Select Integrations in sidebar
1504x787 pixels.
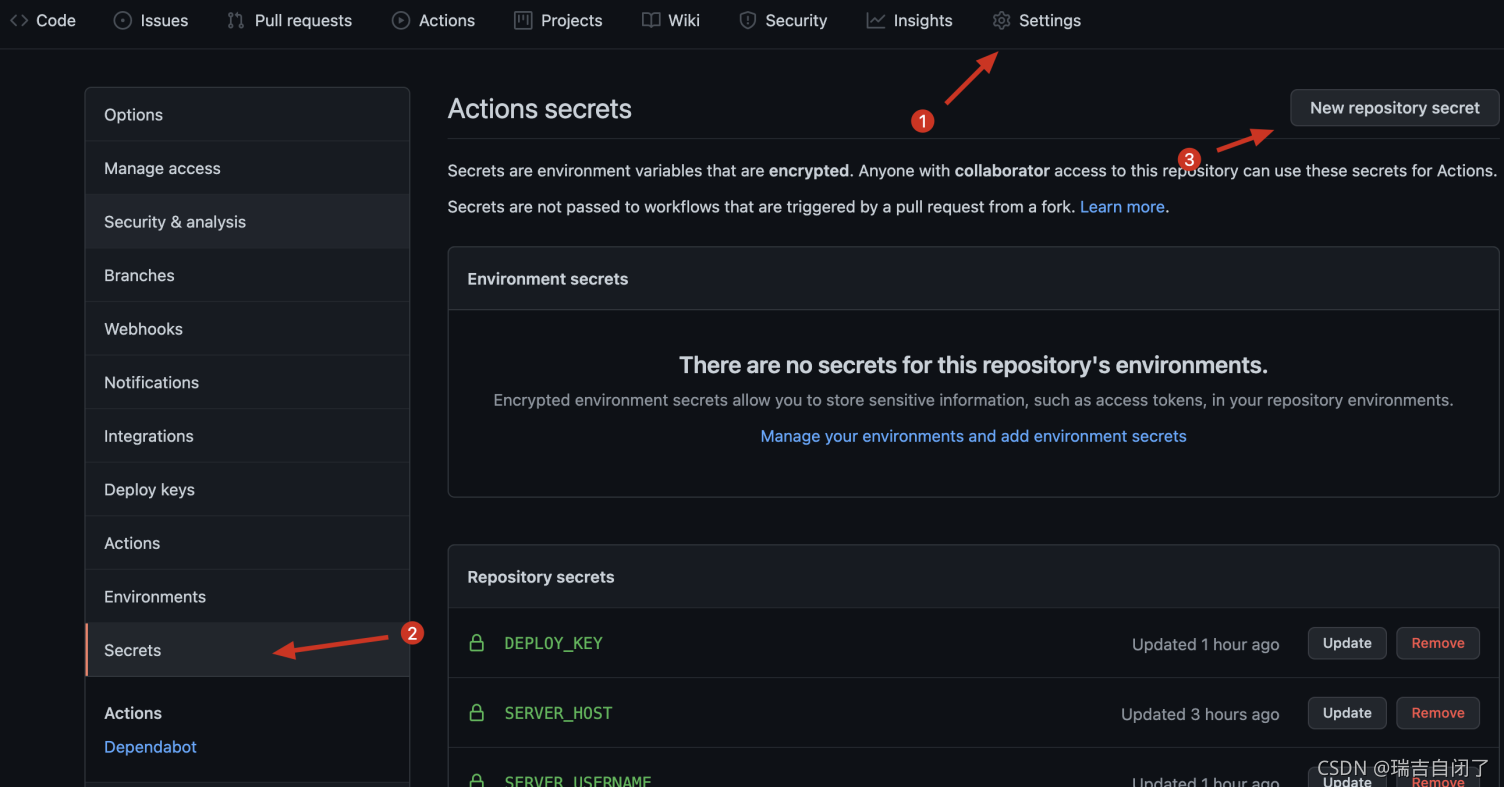pos(247,436)
